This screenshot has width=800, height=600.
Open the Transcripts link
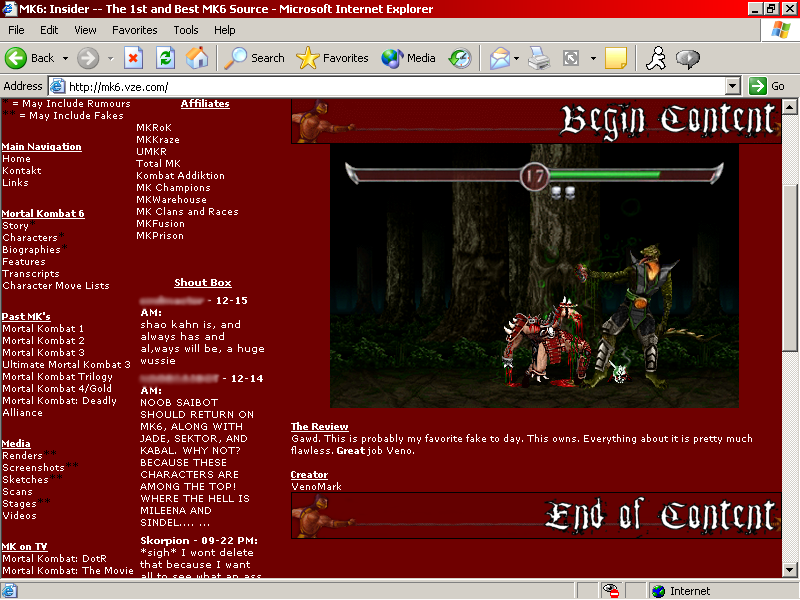[x=31, y=273]
